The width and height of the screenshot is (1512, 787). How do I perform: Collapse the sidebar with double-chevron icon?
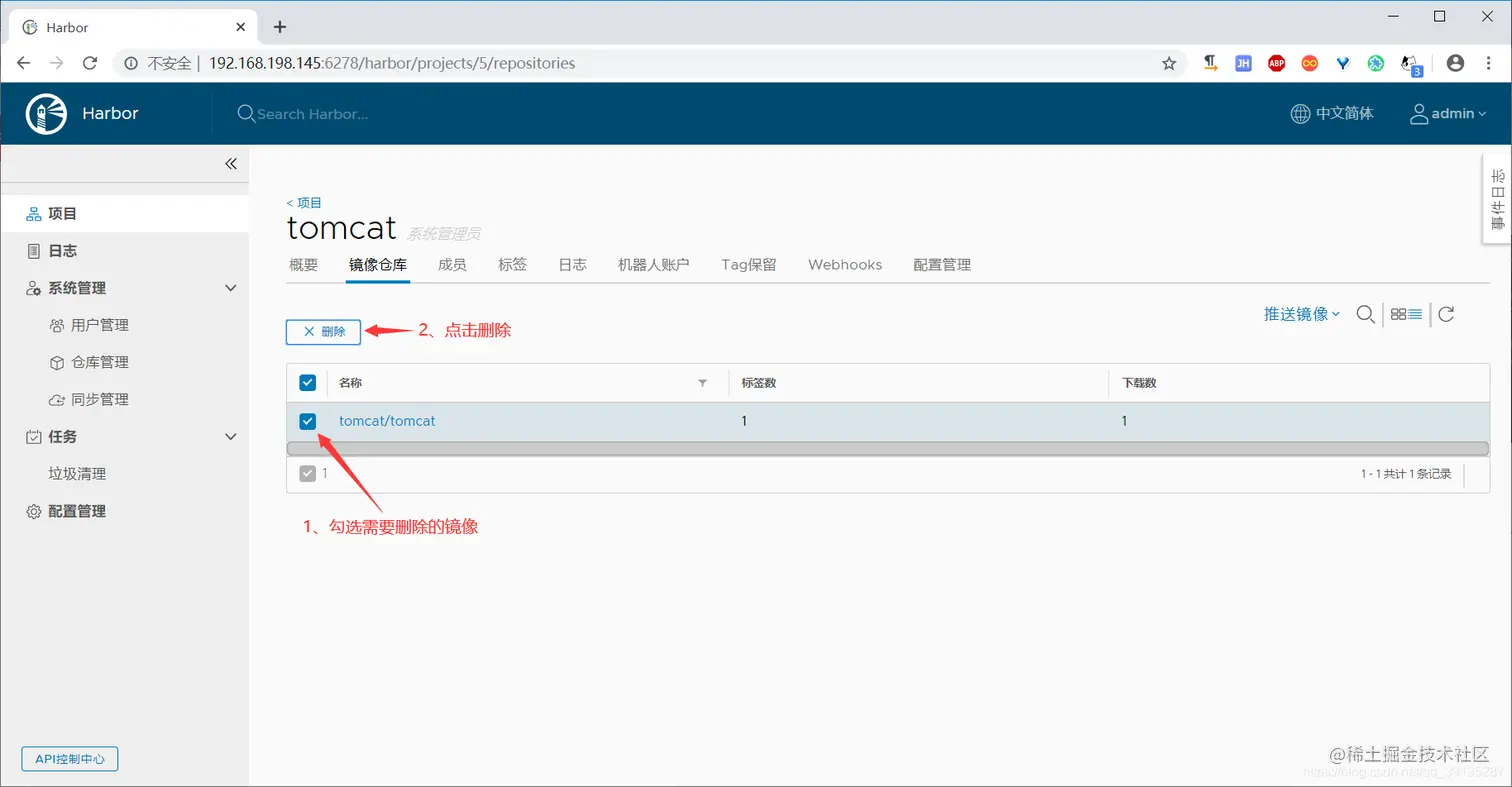(x=230, y=164)
